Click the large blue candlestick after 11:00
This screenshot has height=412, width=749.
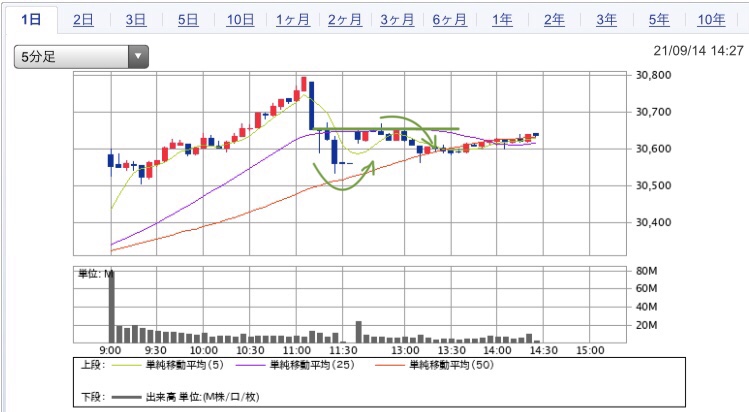click(311, 106)
